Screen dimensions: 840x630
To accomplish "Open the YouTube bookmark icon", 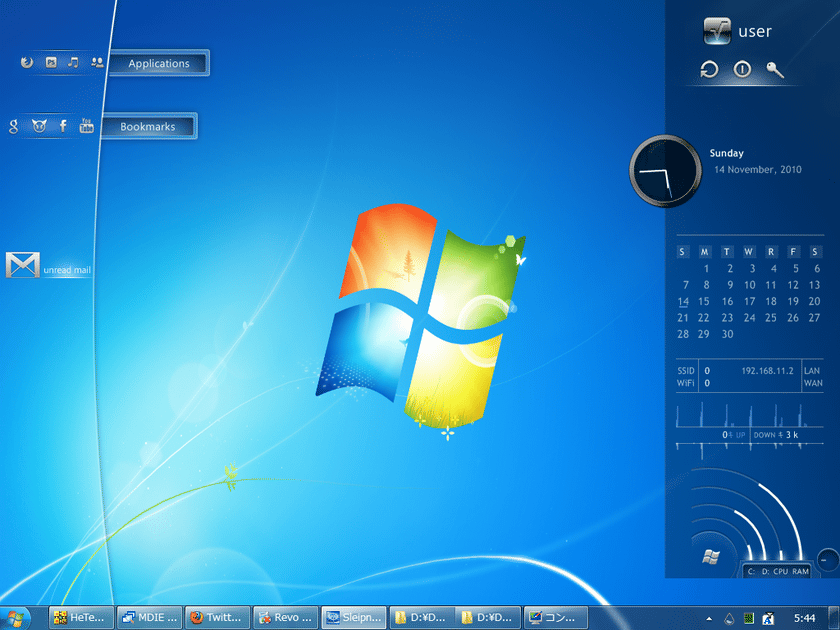I will pyautogui.click(x=86, y=125).
